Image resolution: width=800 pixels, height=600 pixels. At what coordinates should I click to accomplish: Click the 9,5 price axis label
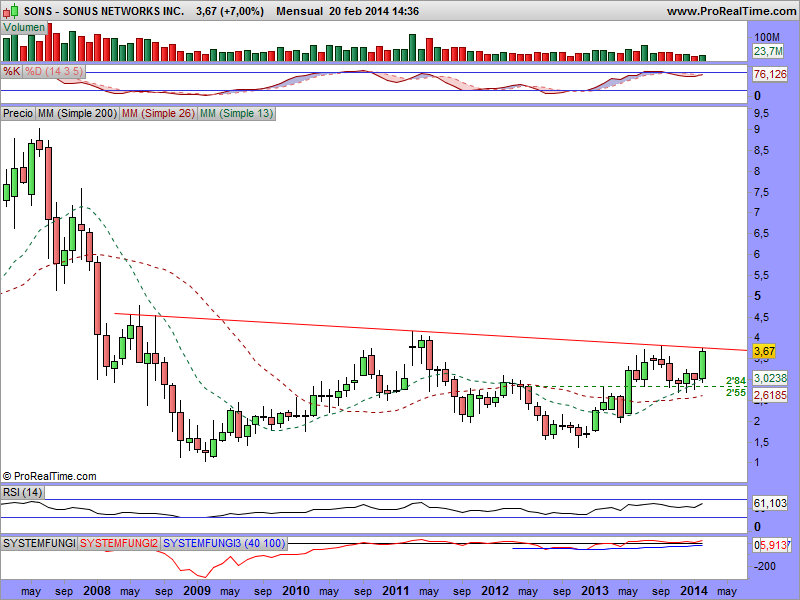761,113
